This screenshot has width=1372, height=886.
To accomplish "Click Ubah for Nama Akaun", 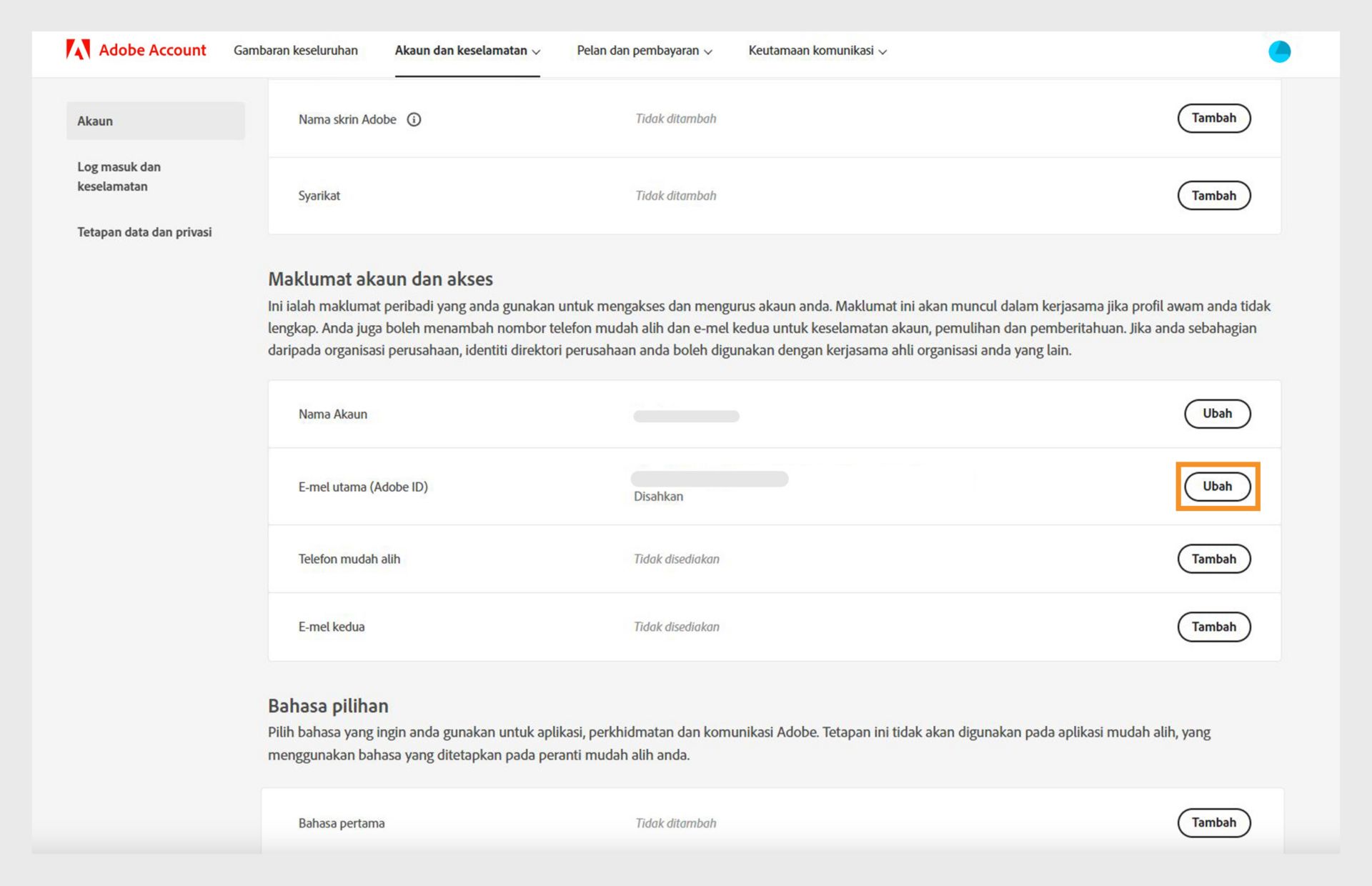I will click(x=1216, y=414).
